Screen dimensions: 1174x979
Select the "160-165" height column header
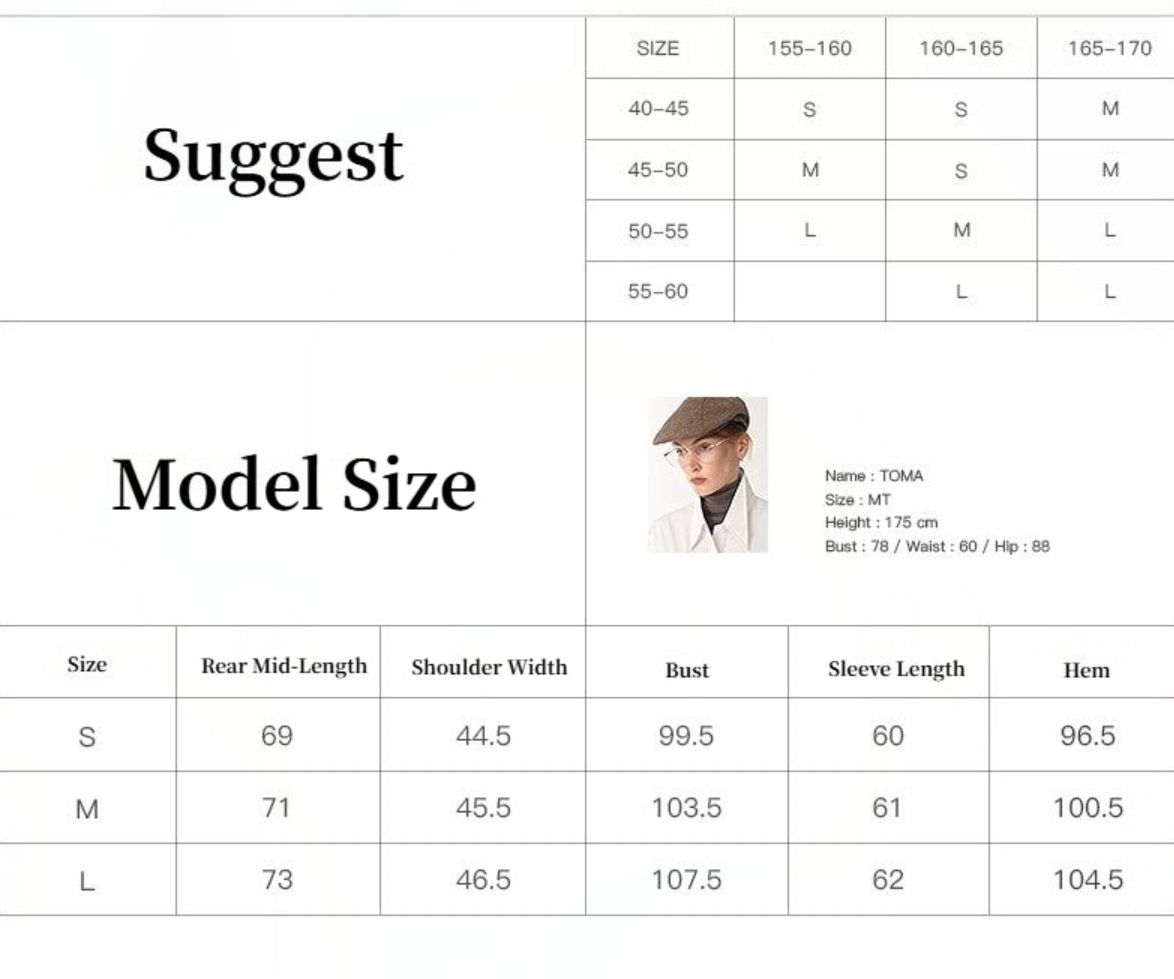[x=961, y=48]
